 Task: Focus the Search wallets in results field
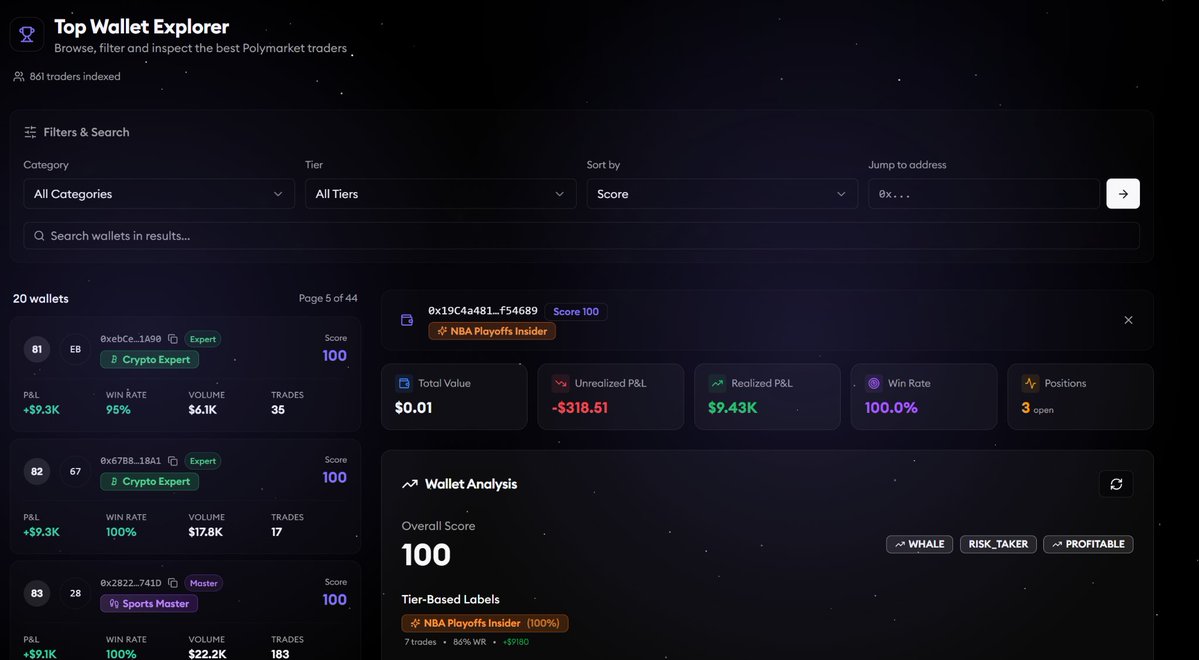coord(581,236)
